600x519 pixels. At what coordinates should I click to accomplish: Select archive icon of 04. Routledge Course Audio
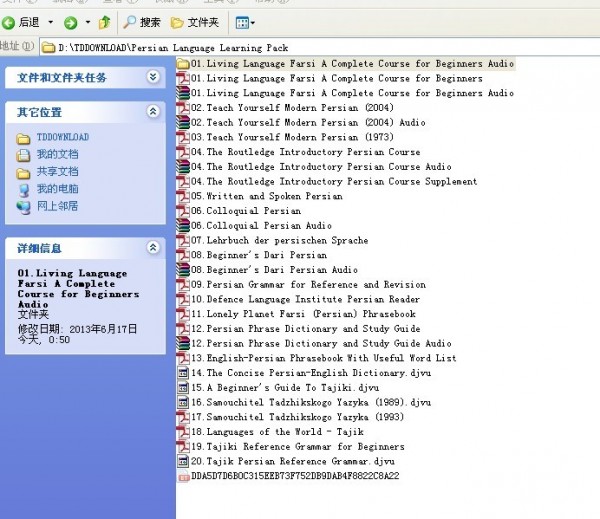coord(183,166)
